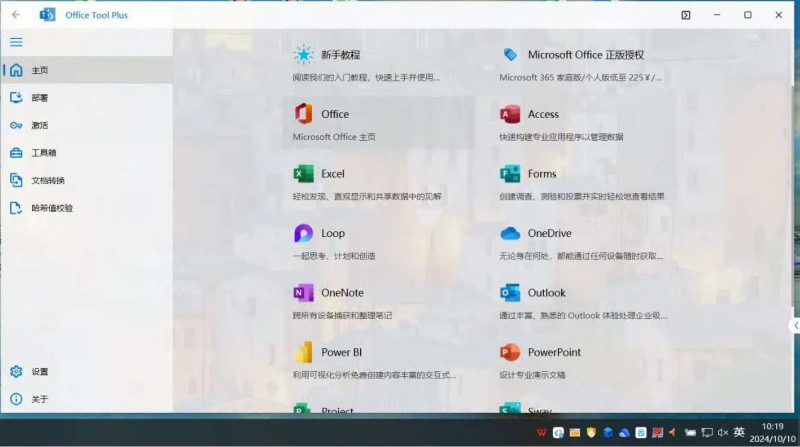Open the 部署 page in sidebar
800x447 pixels.
coord(87,97)
